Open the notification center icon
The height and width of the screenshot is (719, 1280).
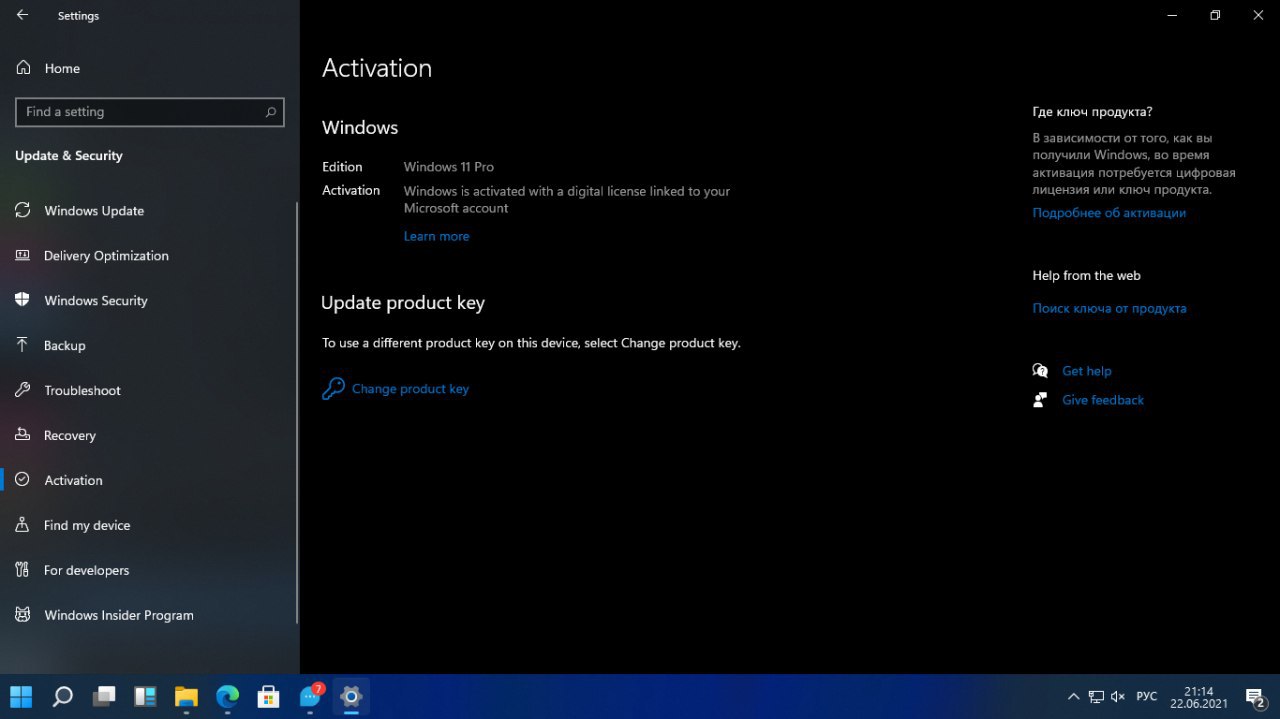tap(1255, 696)
